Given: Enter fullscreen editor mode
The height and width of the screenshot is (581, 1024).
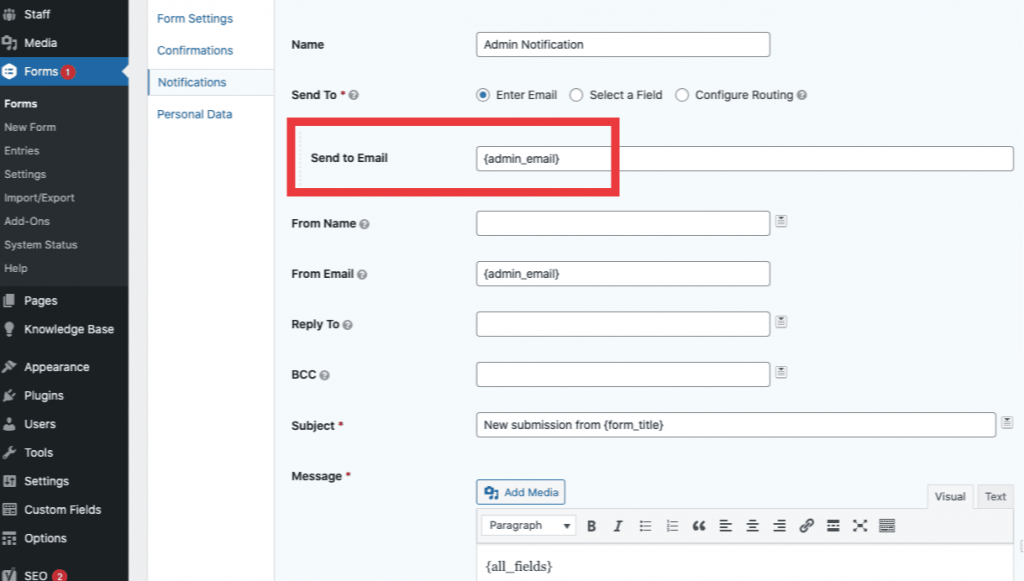Looking at the screenshot, I should [x=860, y=526].
